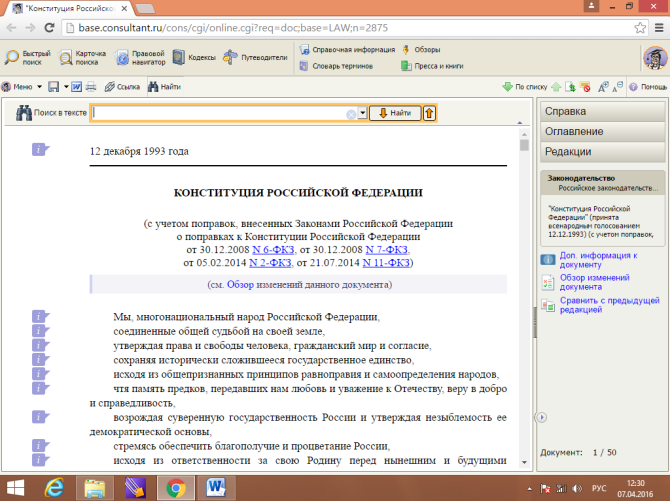Click the hide comments icon with red sign
This screenshot has width=670, height=501.
(585, 87)
